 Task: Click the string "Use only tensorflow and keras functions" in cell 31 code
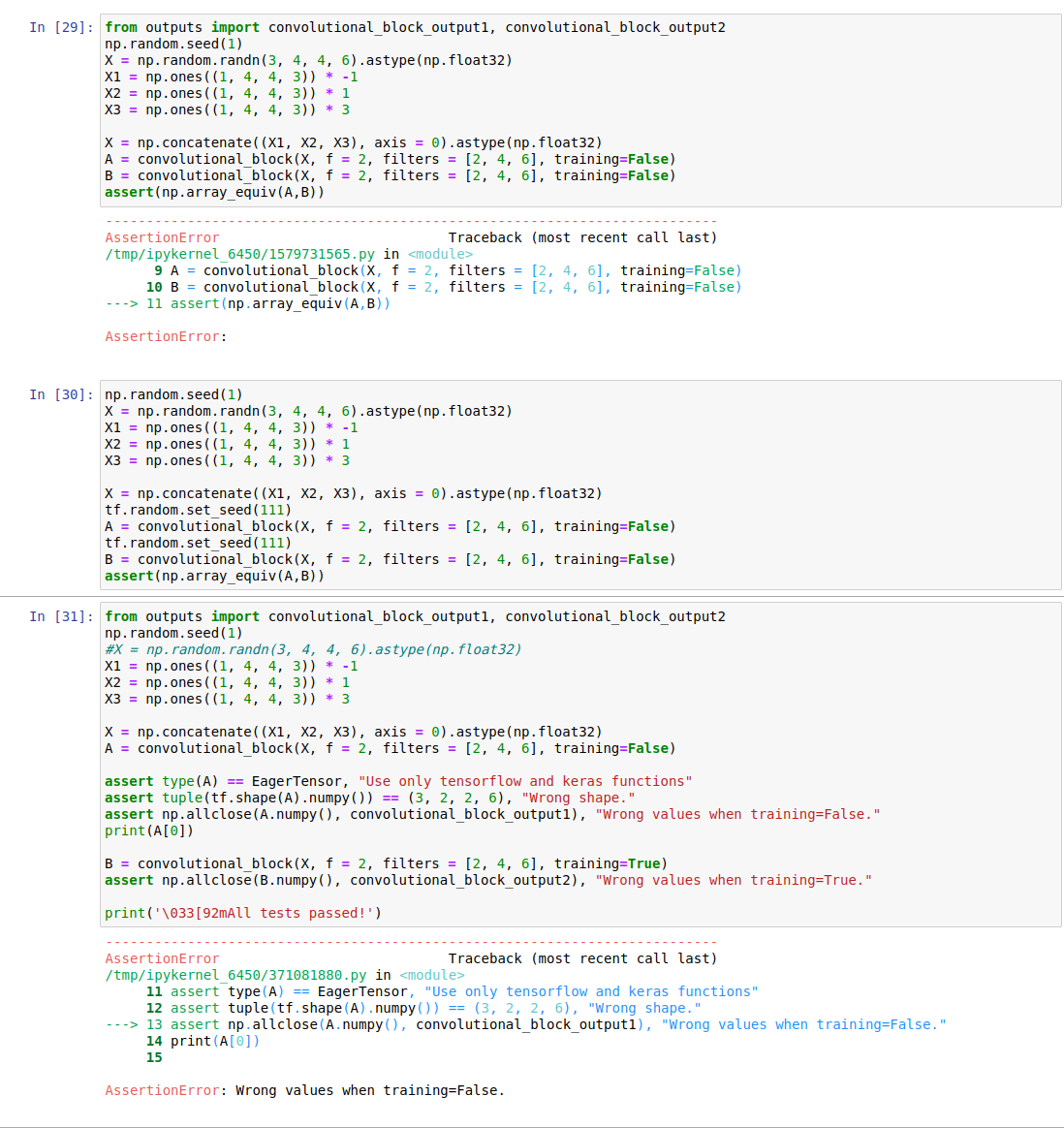(525, 781)
